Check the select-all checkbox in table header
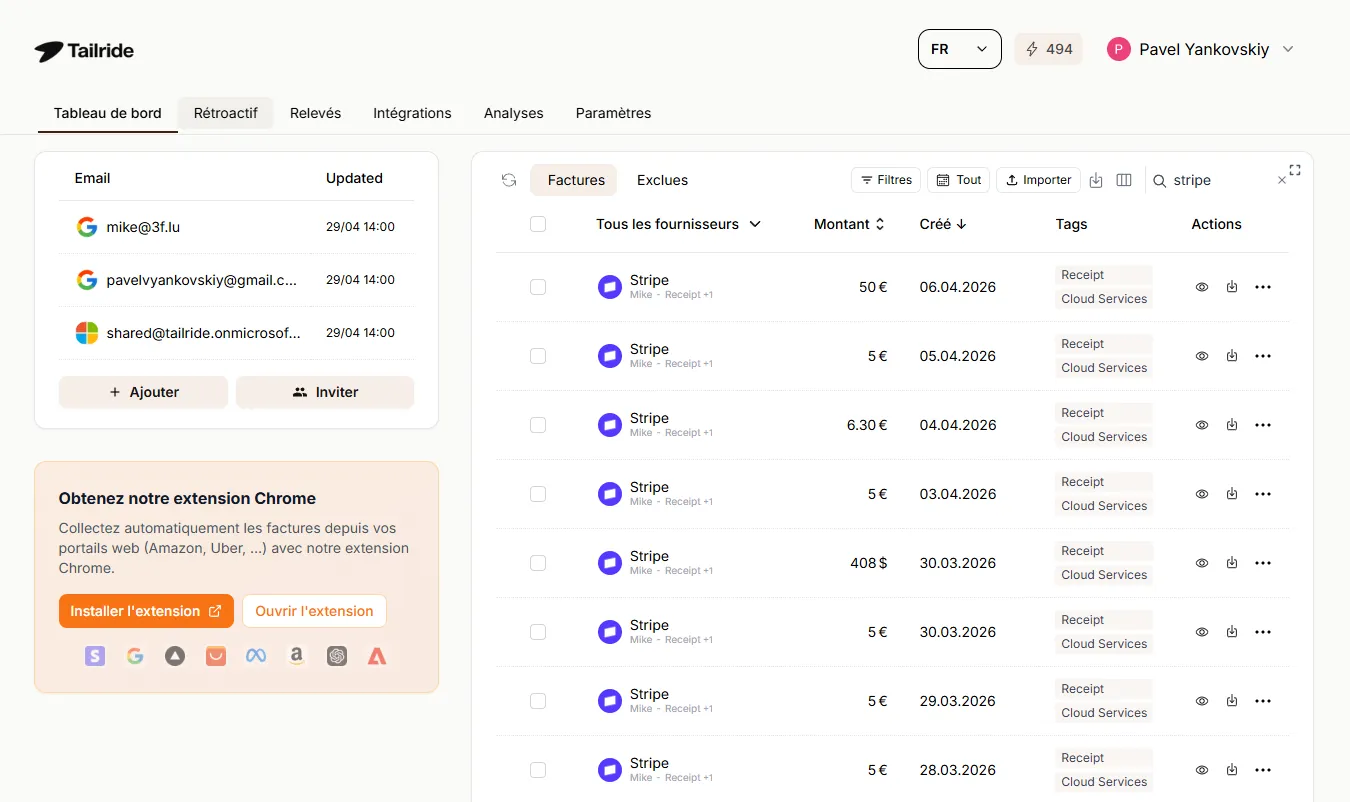This screenshot has width=1350, height=802. click(x=538, y=224)
